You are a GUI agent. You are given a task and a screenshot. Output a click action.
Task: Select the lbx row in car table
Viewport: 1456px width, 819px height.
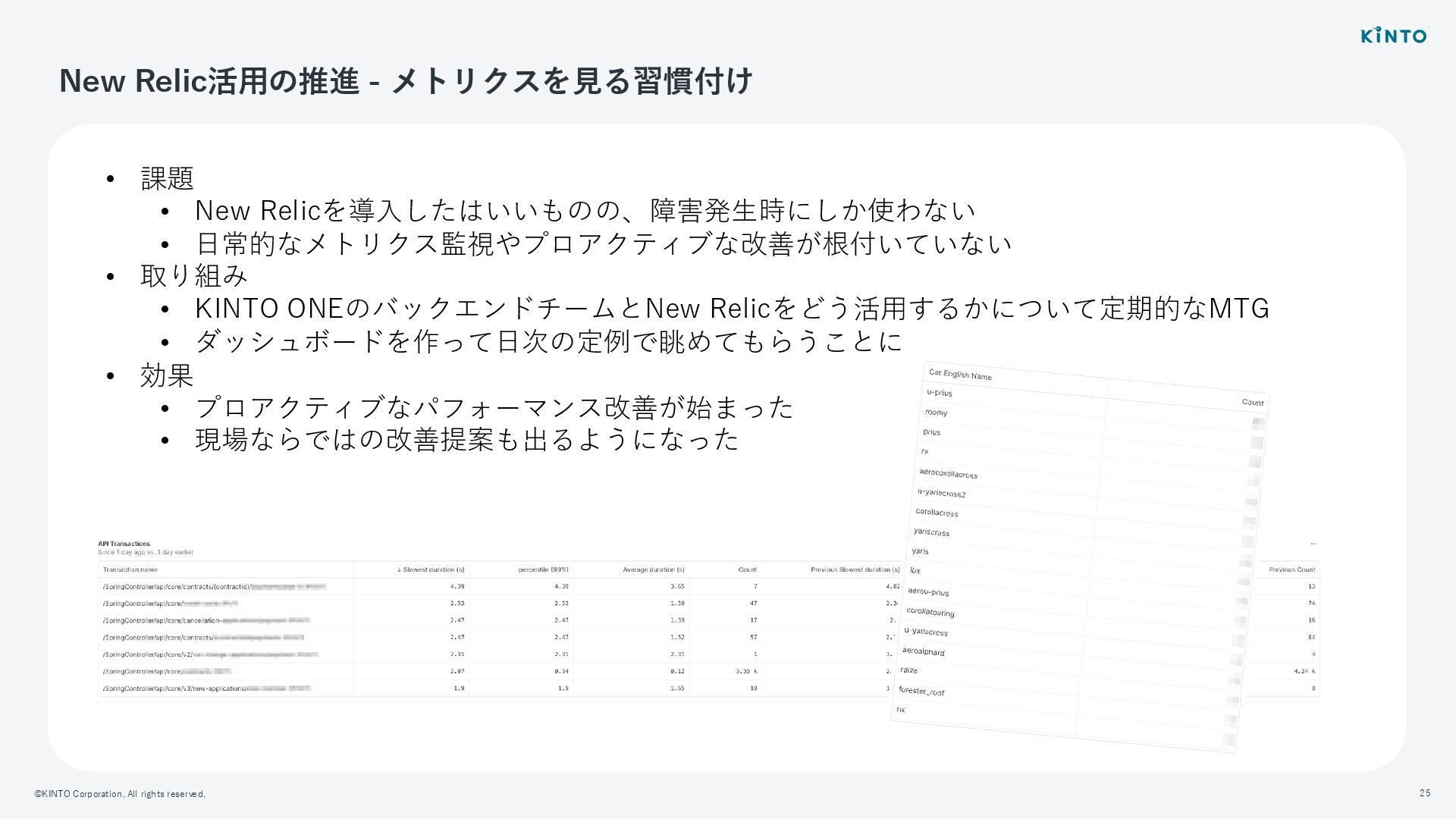1078,585
